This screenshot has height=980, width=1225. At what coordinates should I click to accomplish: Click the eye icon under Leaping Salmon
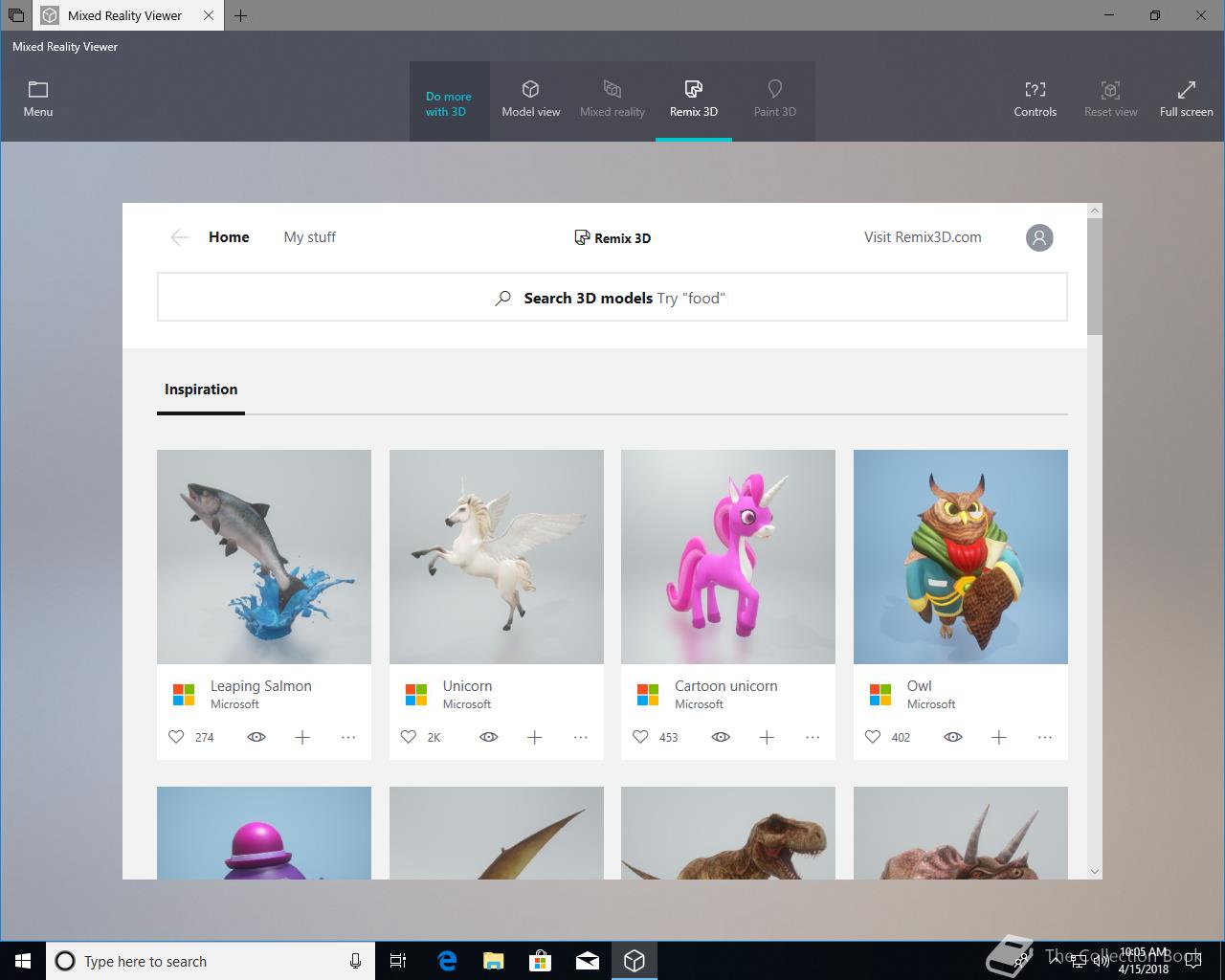[256, 737]
